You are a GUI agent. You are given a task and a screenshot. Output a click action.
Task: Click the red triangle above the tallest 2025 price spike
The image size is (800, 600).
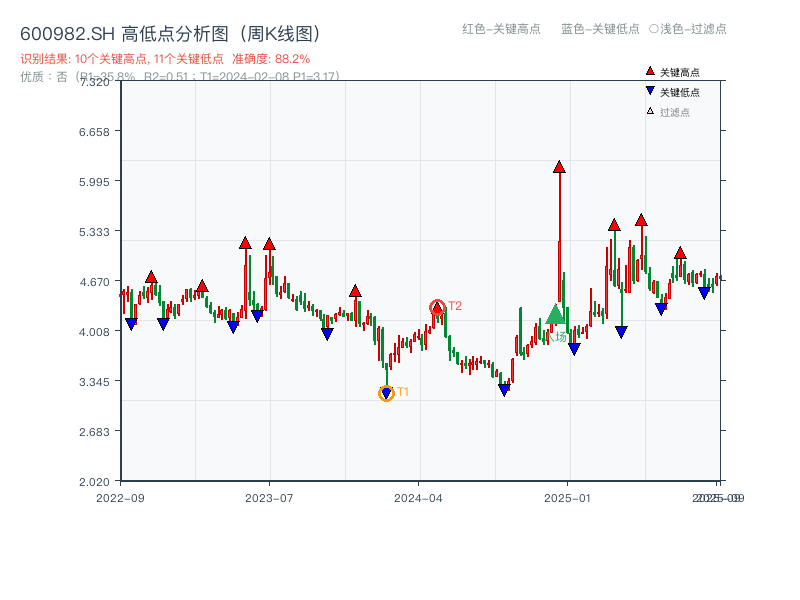pyautogui.click(x=558, y=168)
